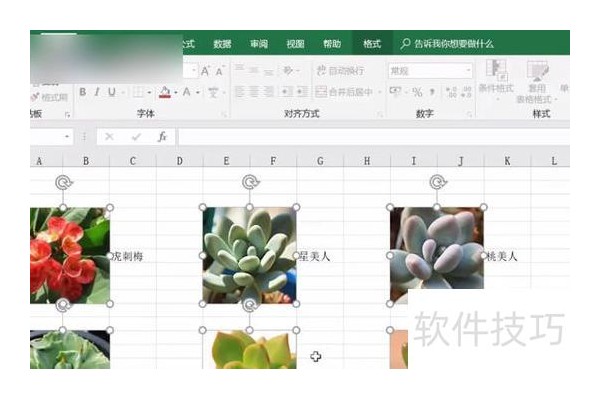This screenshot has height=400, width=600.
Task: Open the 合并后居中 dropdown arrow
Action: coord(380,92)
